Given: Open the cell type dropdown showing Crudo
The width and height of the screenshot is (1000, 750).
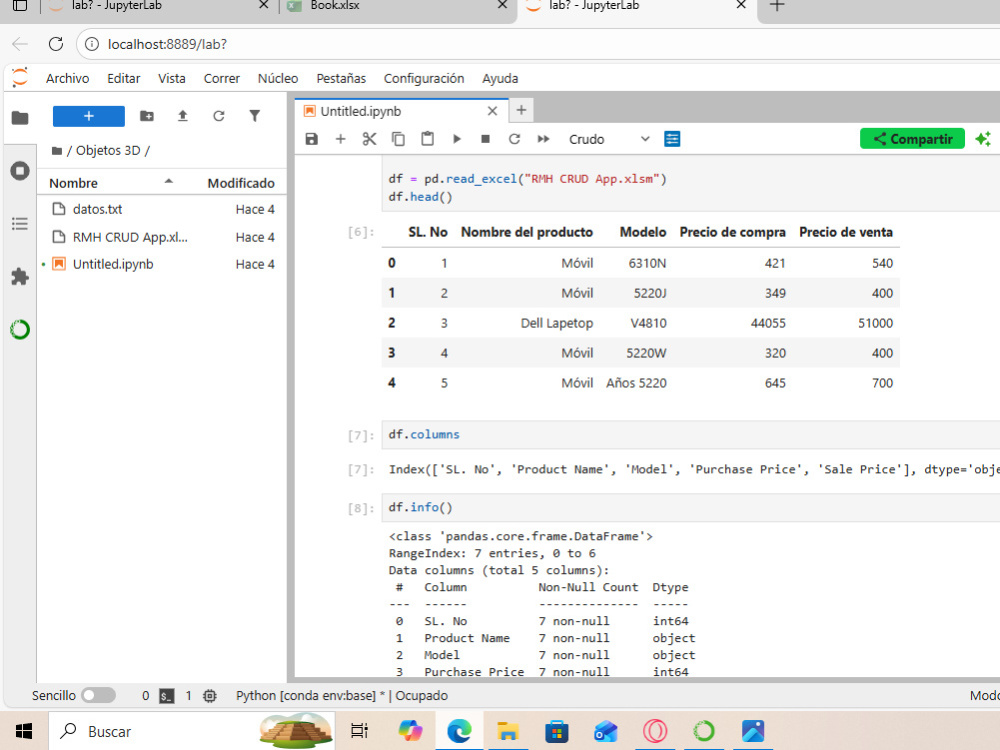Looking at the screenshot, I should 608,139.
